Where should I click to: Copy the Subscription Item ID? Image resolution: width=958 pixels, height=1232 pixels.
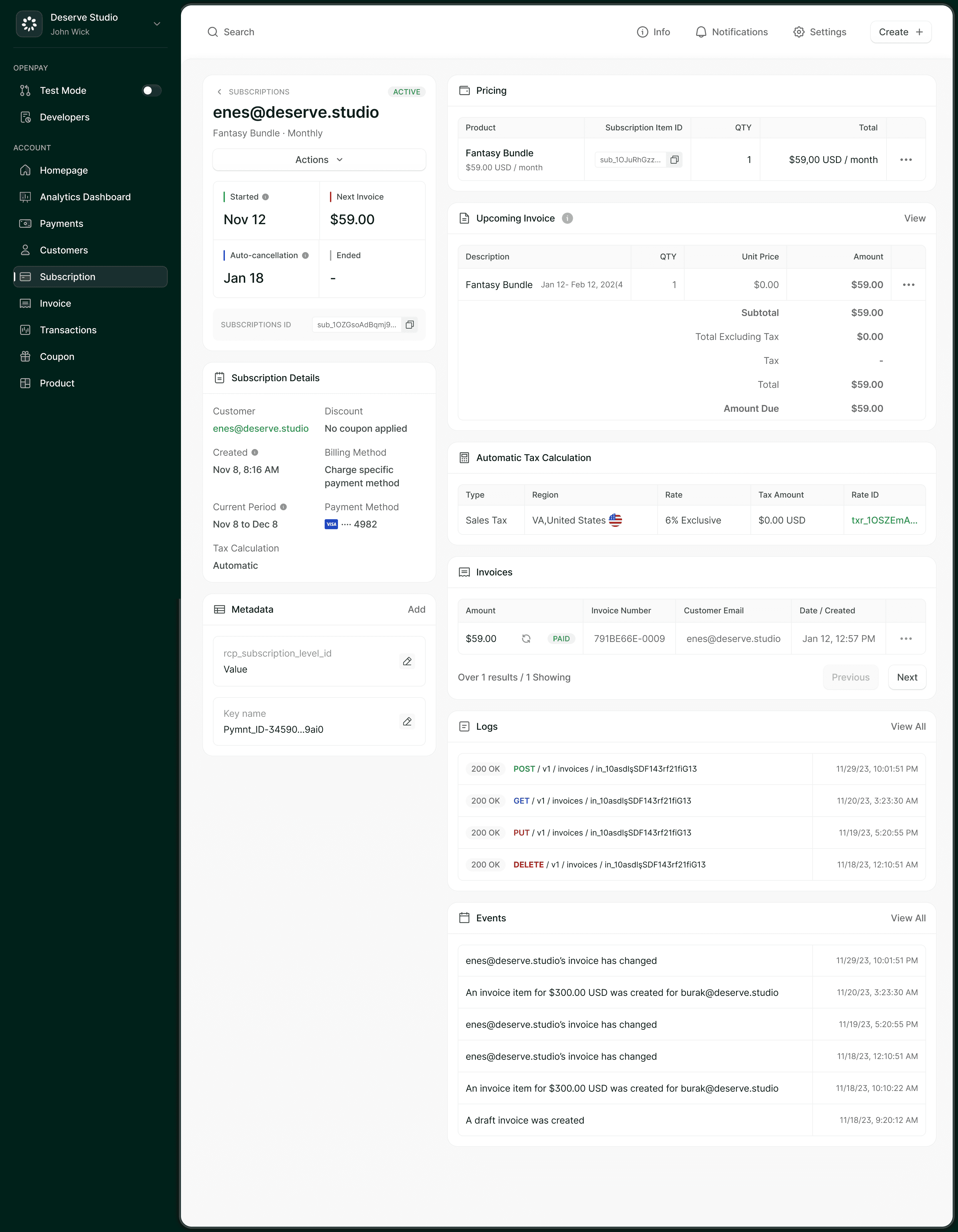pos(674,159)
